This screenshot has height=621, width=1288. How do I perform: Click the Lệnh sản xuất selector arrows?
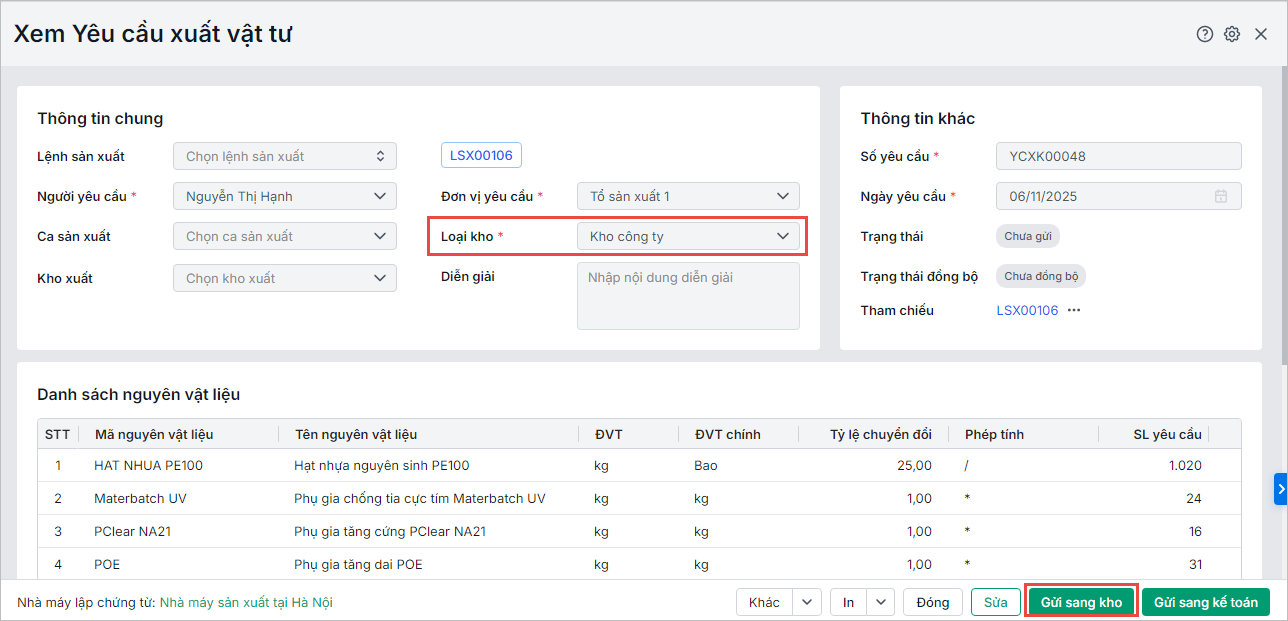tap(380, 156)
